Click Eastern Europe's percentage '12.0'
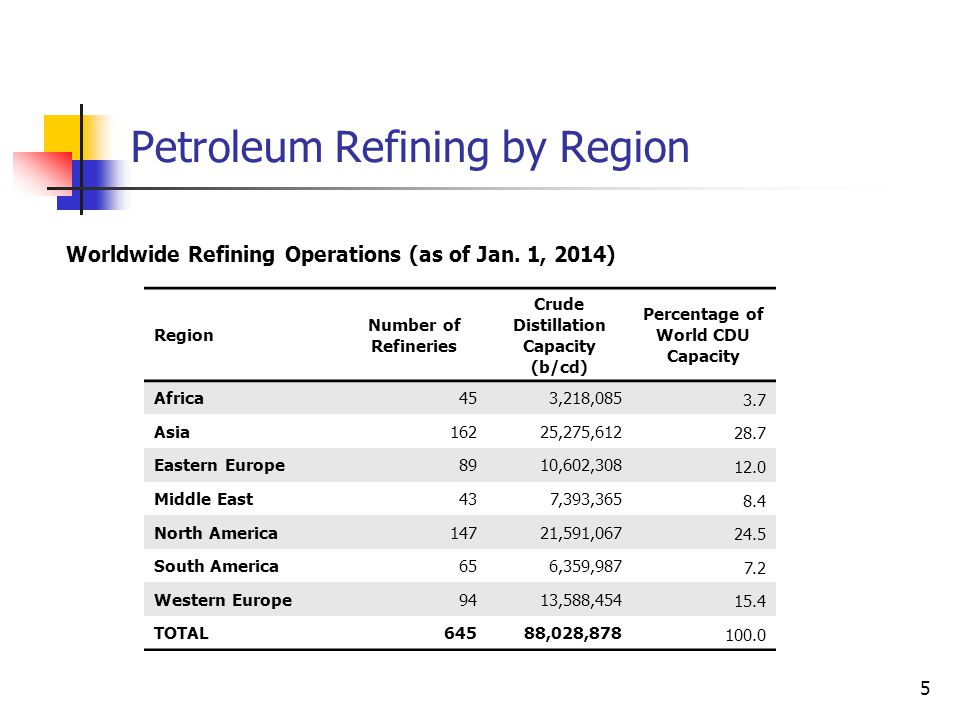Viewport: 960px width, 720px height. (750, 467)
